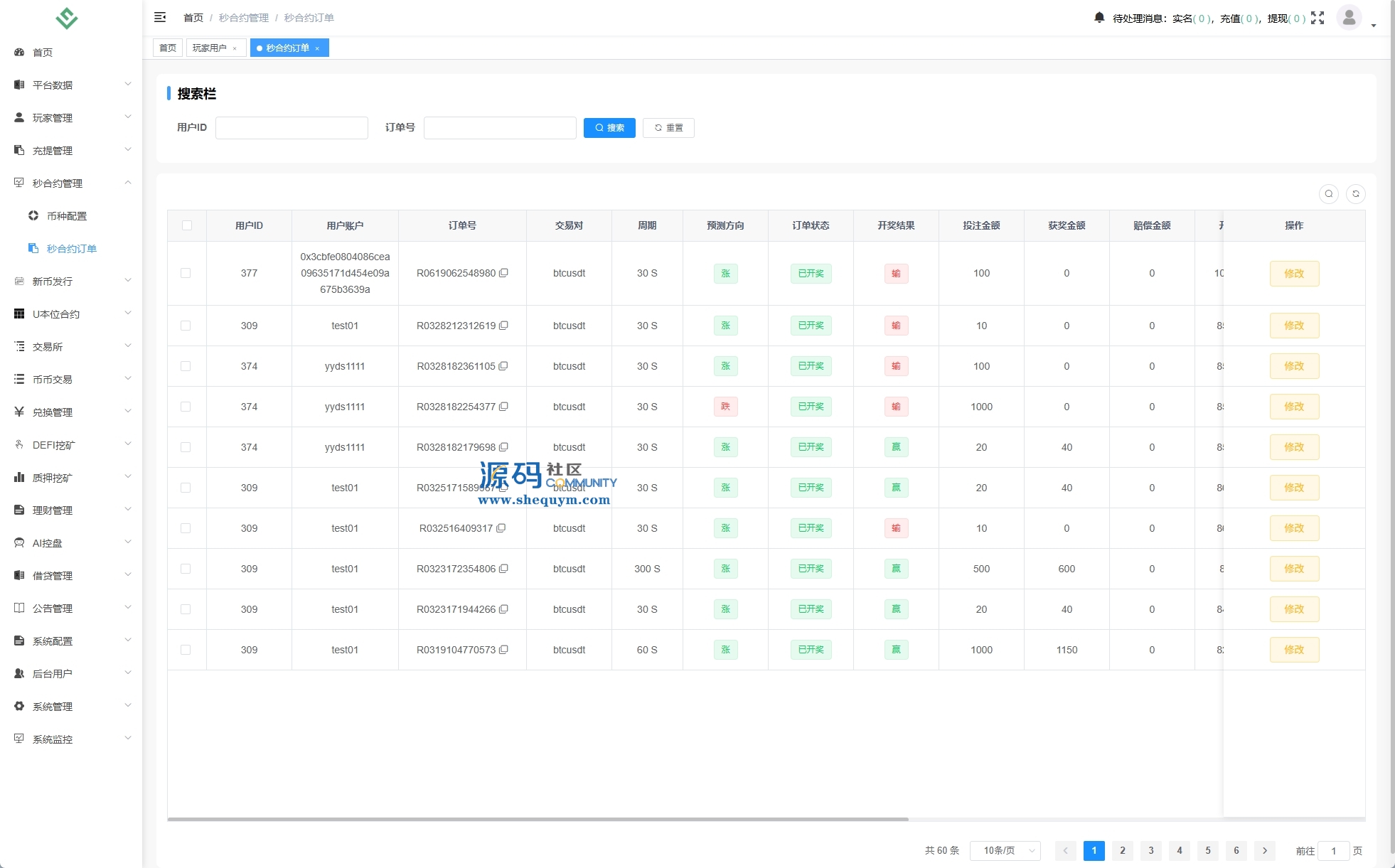Click the 用户ID search input field

(292, 128)
